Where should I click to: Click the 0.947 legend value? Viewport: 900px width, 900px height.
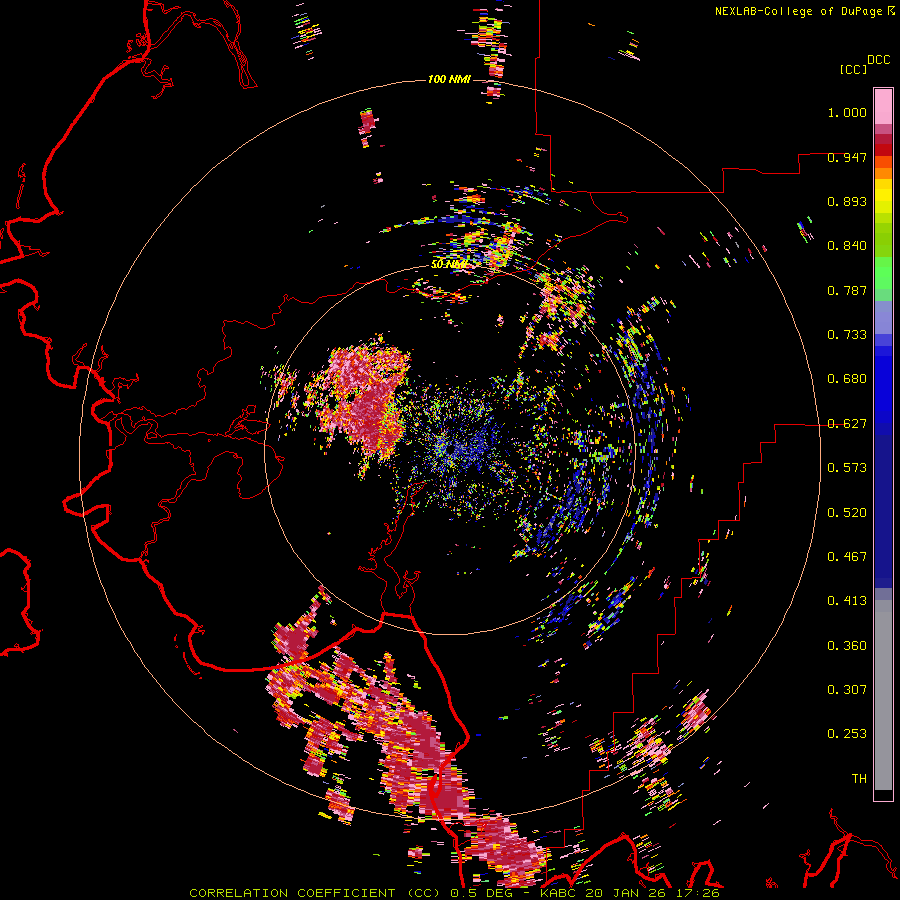(x=847, y=157)
